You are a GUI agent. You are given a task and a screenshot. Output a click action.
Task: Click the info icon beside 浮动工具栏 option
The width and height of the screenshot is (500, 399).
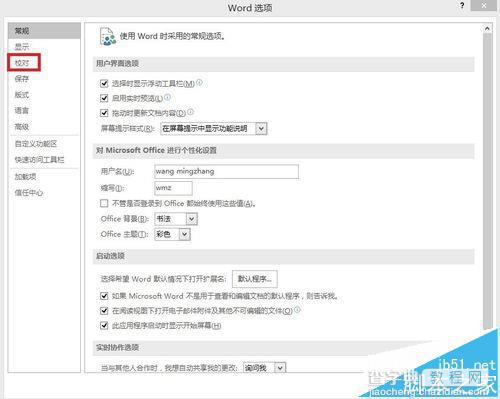point(199,82)
